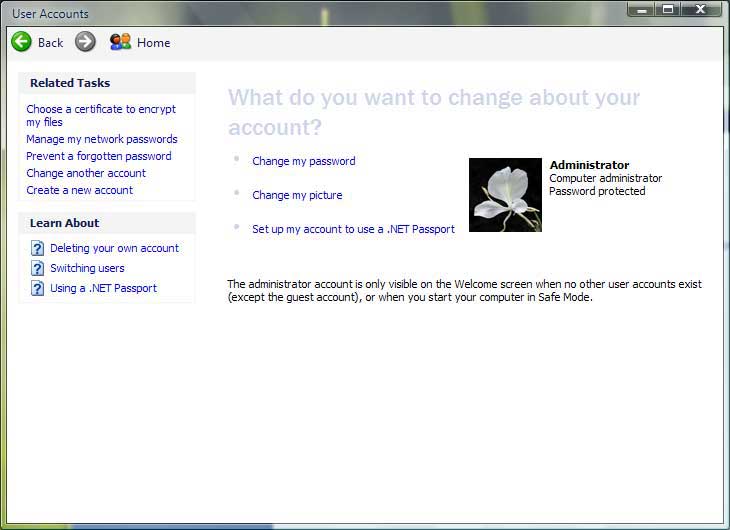Open Using a .NET Passport help link

click(x=103, y=288)
